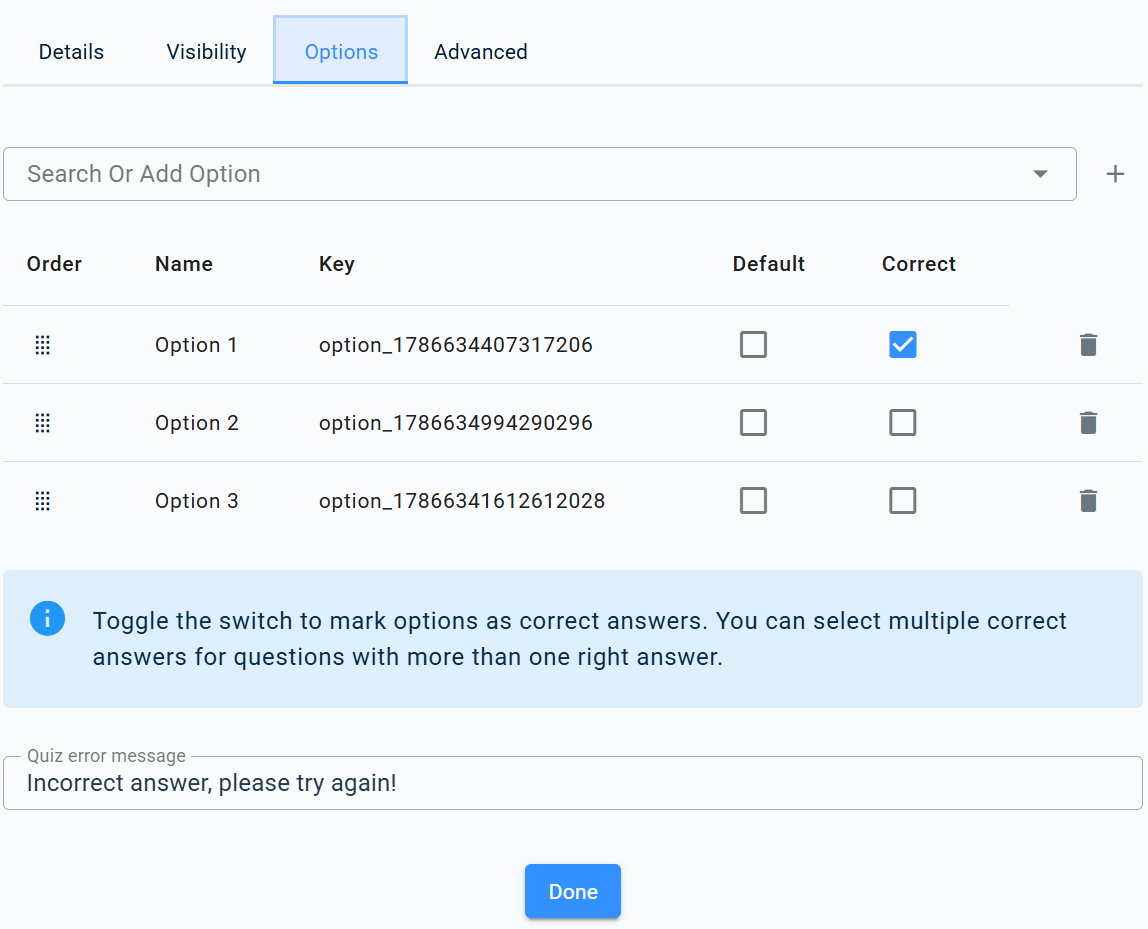Grab the drag handle for Option 1
The height and width of the screenshot is (929, 1148).
[42, 345]
